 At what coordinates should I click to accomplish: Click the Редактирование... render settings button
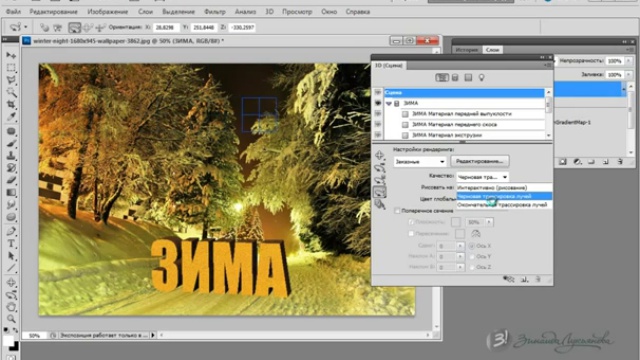tap(480, 161)
